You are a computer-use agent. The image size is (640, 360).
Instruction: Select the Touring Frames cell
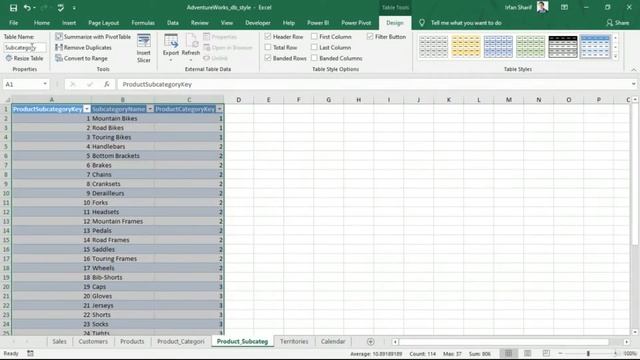coord(122,259)
